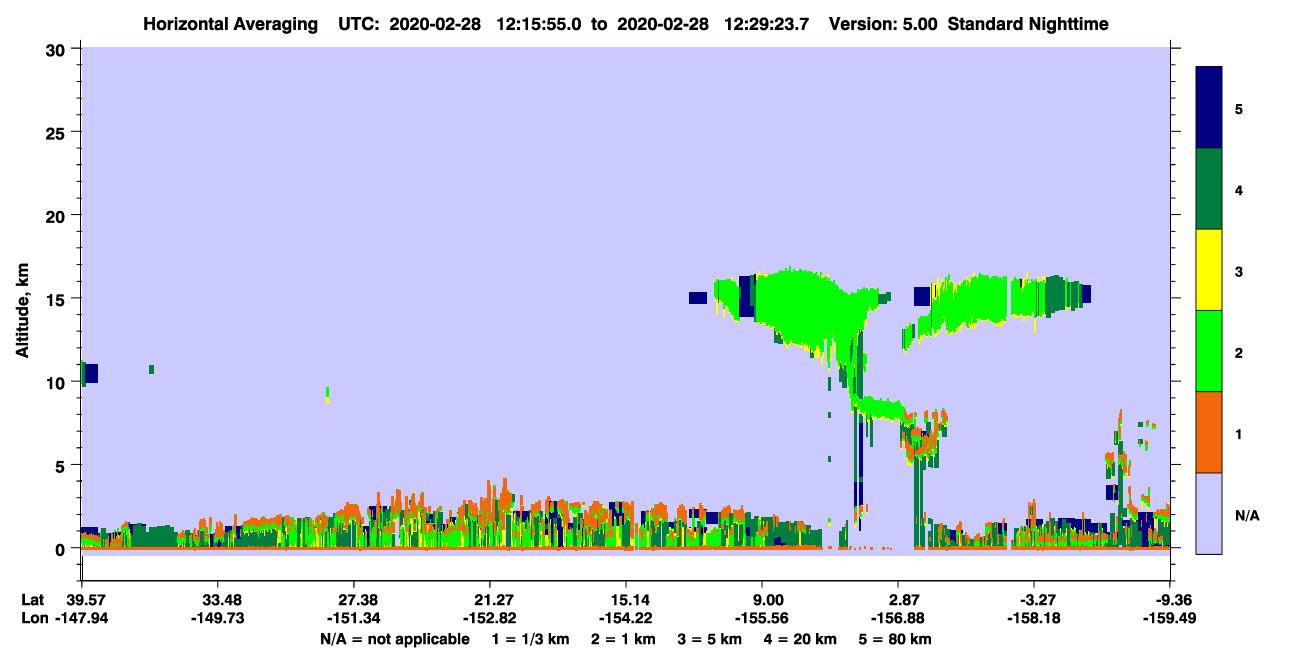Click the dark blue colorbar segment labeled 5

(x=1209, y=107)
